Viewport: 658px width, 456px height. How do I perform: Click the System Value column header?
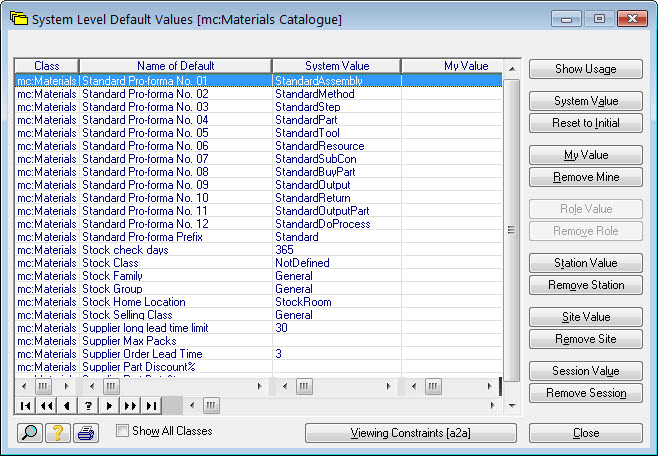coord(336,66)
